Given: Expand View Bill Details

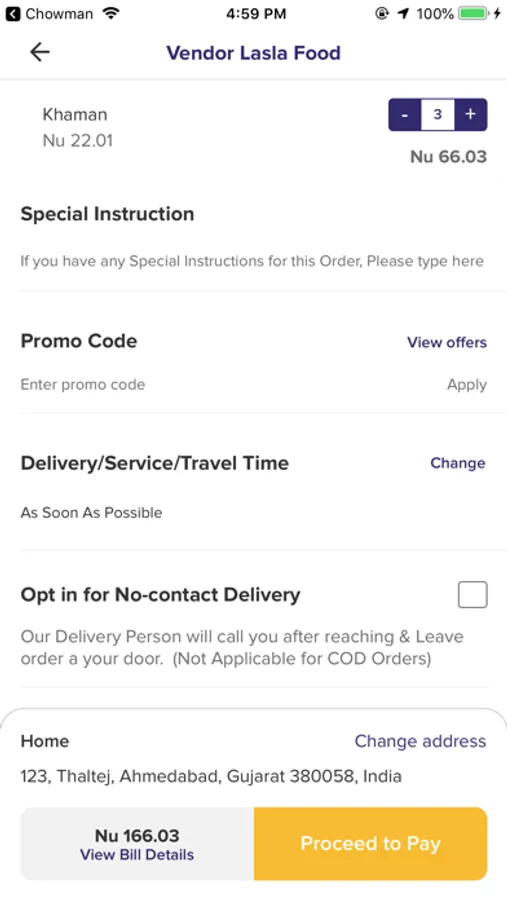Looking at the screenshot, I should (x=137, y=855).
